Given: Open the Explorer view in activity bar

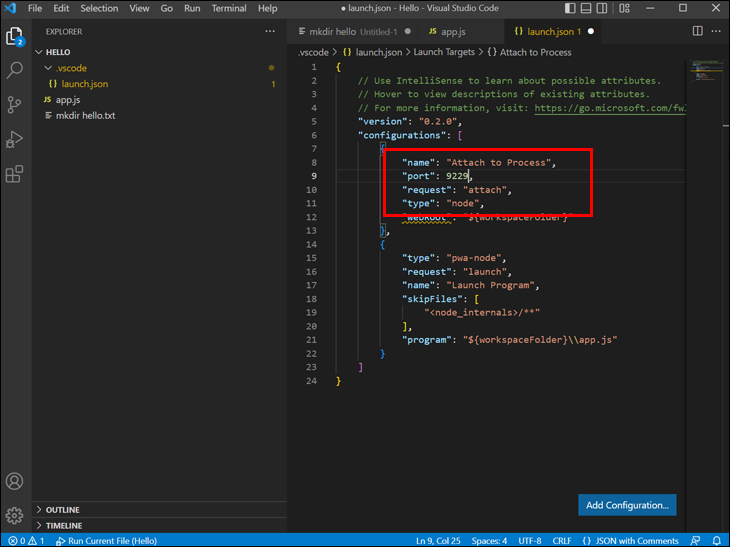Looking at the screenshot, I should pyautogui.click(x=15, y=37).
